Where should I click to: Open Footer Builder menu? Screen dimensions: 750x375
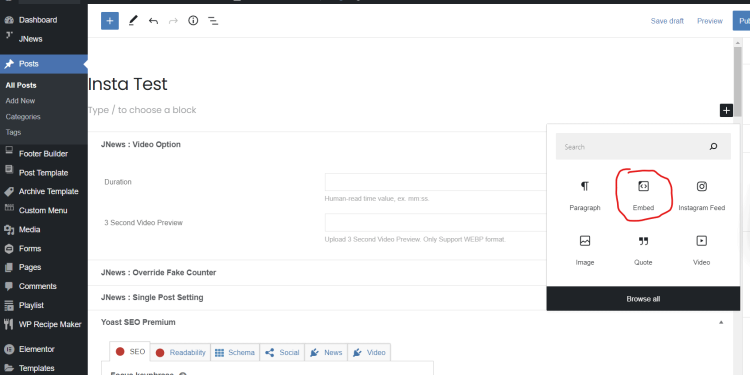click(x=44, y=154)
